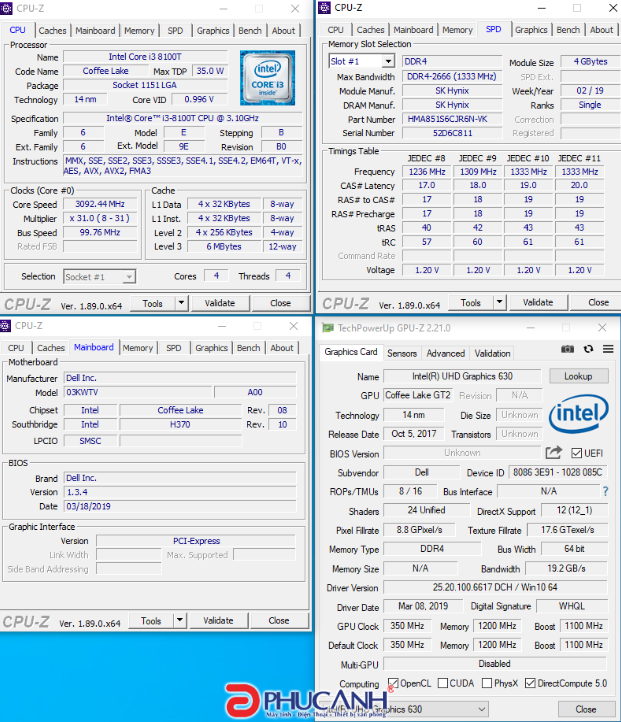This screenshot has width=621, height=722.
Task: Open the Validation tab in GPU-Z
Action: 493,354
